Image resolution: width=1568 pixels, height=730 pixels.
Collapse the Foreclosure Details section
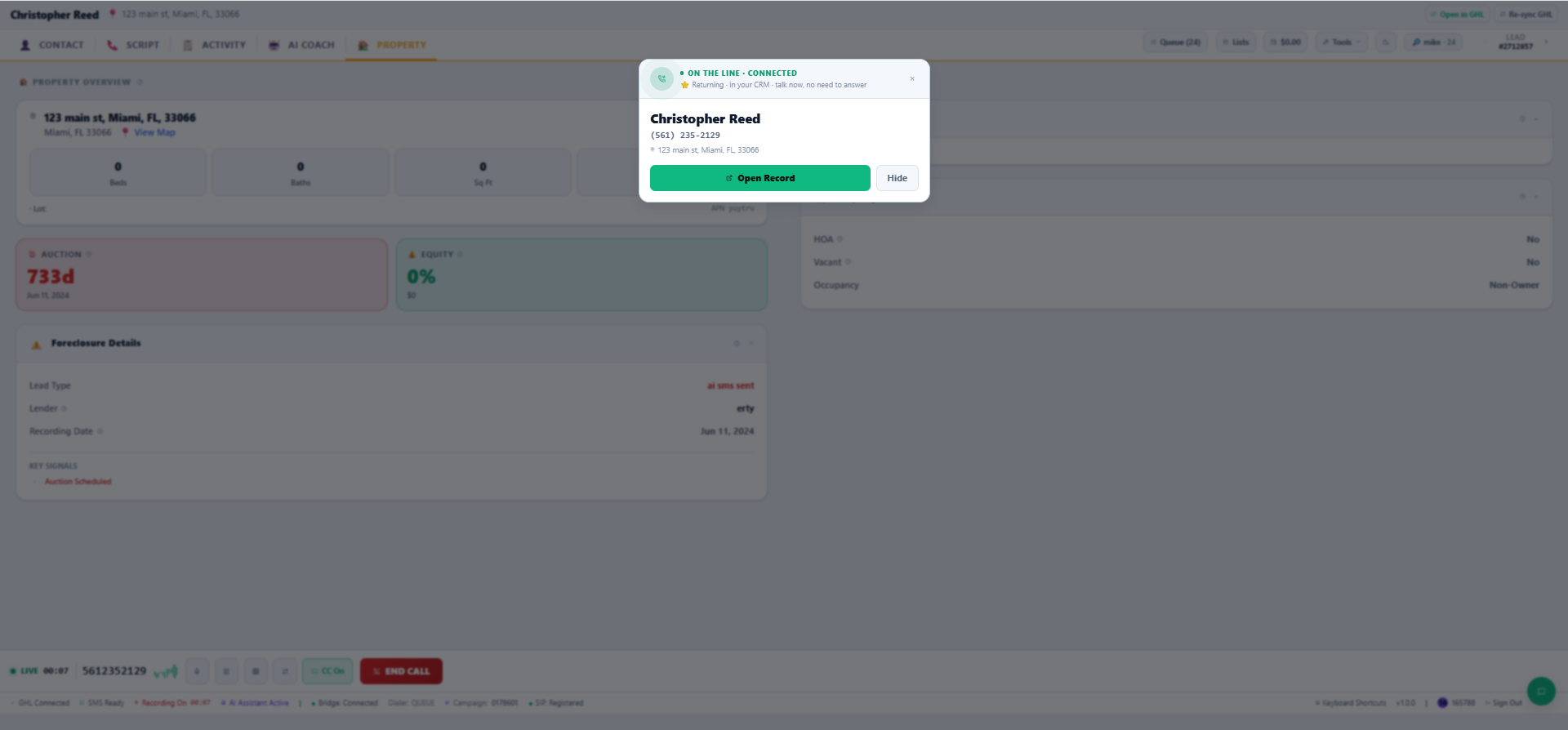pos(751,343)
